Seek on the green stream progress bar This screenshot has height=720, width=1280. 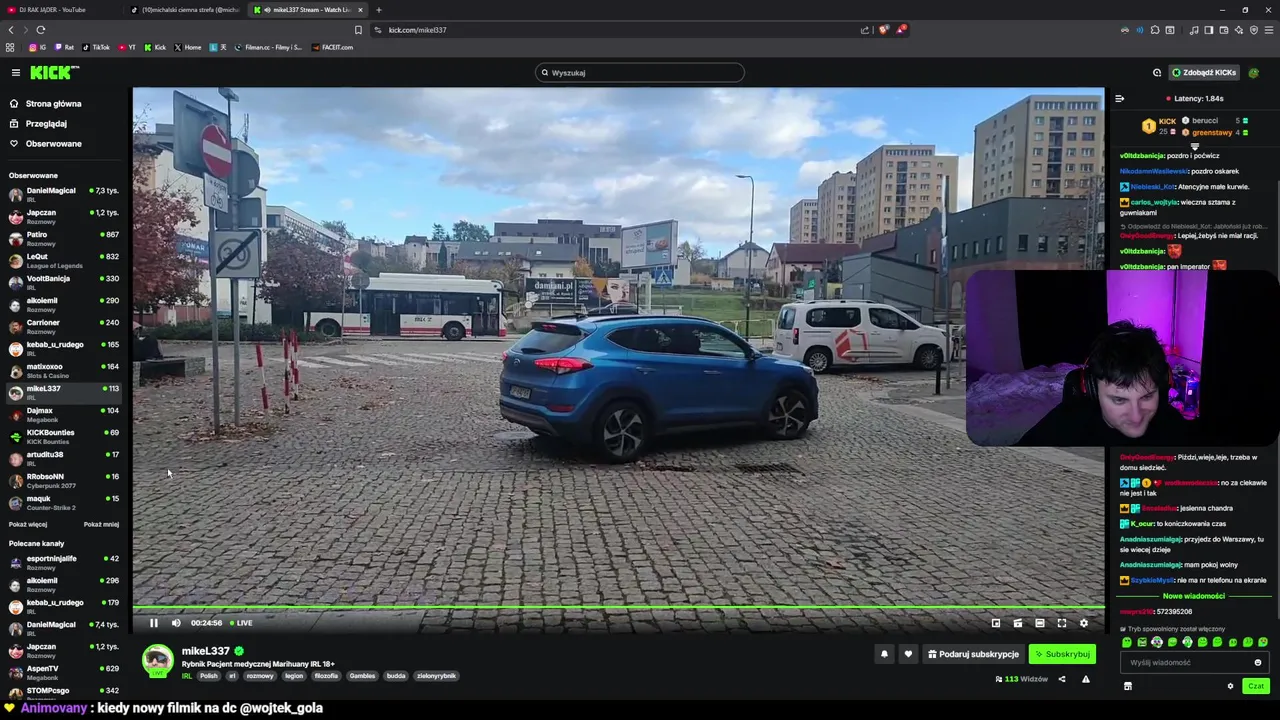(x=618, y=607)
